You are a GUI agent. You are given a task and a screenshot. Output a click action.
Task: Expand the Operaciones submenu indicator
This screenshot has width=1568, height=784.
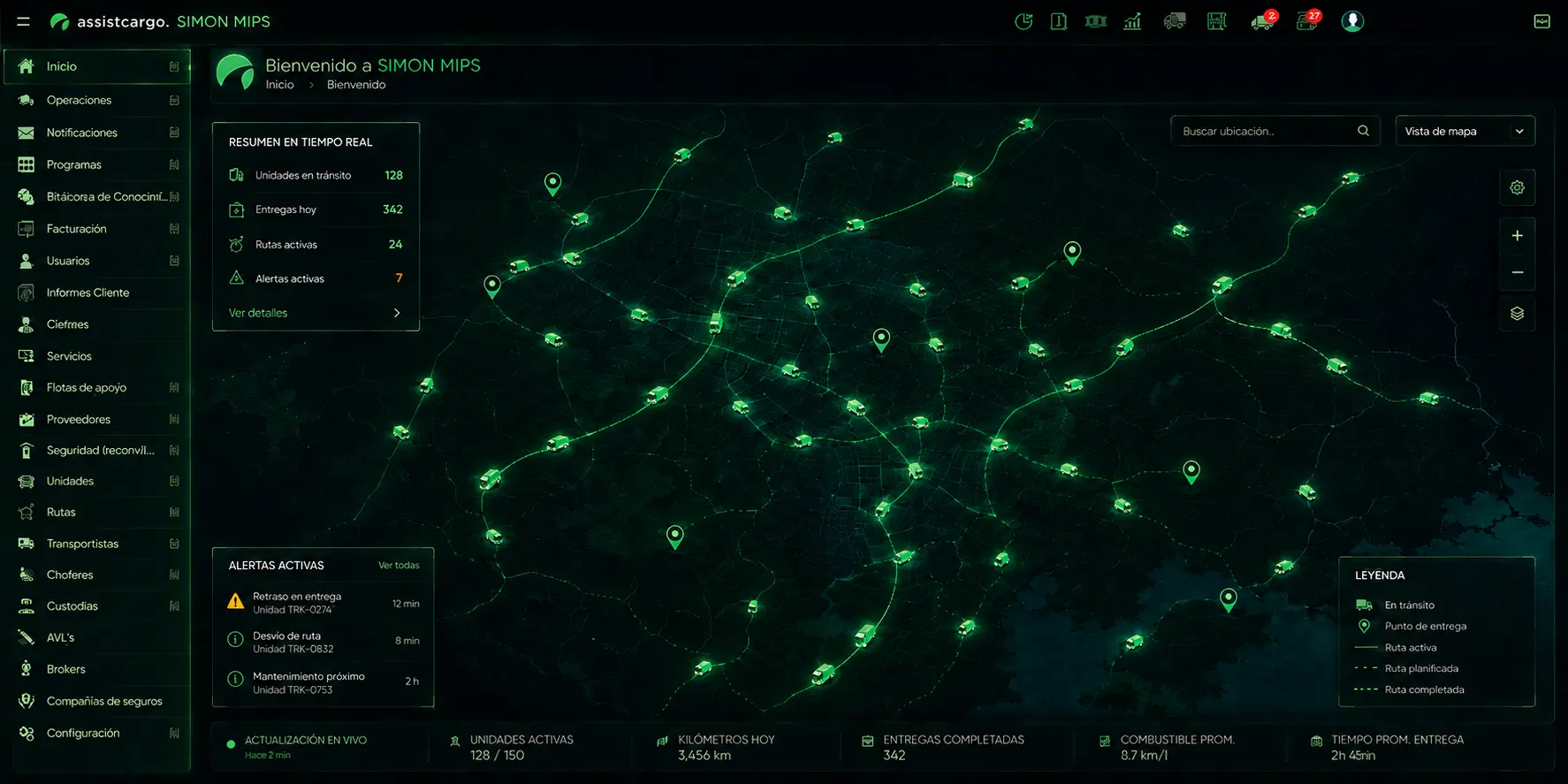pyautogui.click(x=174, y=100)
